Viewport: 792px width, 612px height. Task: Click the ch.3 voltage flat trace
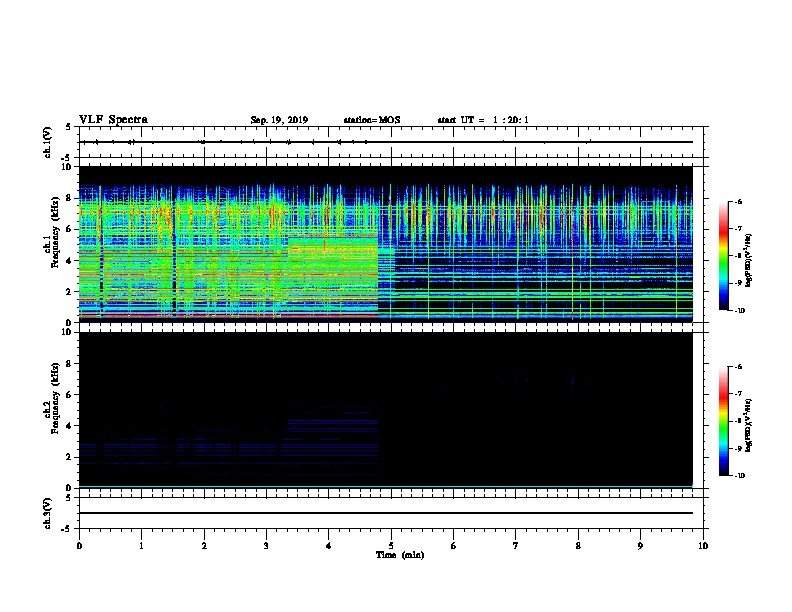[386, 513]
